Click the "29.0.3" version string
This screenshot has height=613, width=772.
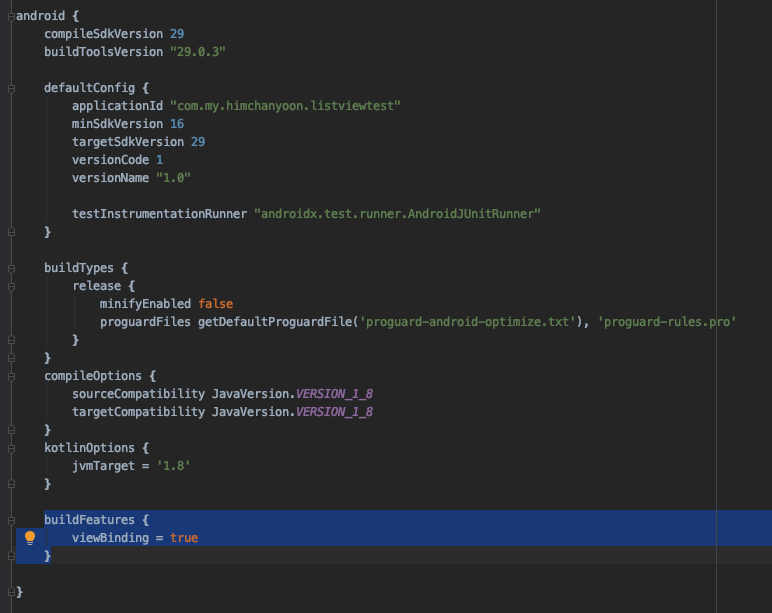click(x=198, y=52)
